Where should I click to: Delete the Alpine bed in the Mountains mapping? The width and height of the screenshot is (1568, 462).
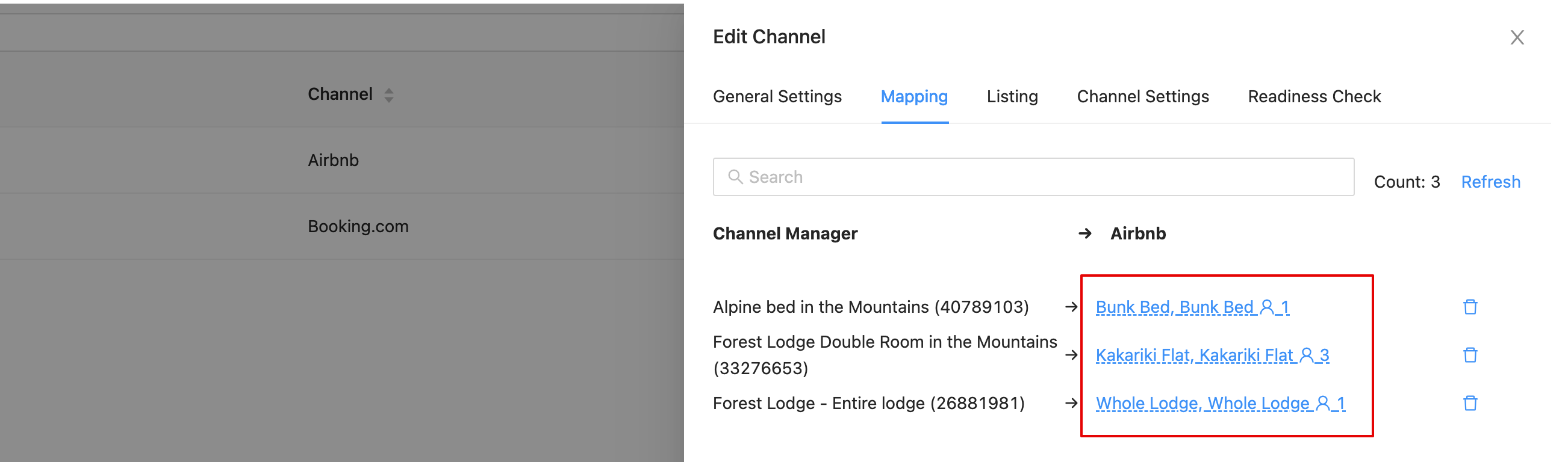point(1470,307)
